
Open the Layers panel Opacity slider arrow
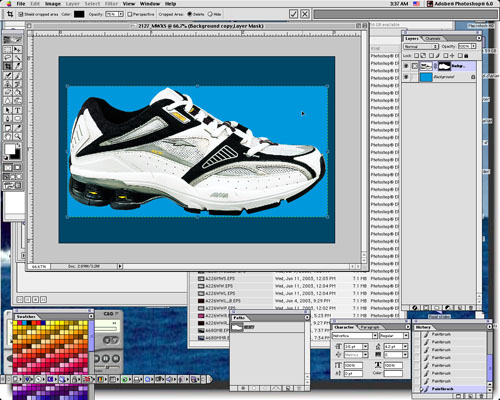[x=473, y=46]
